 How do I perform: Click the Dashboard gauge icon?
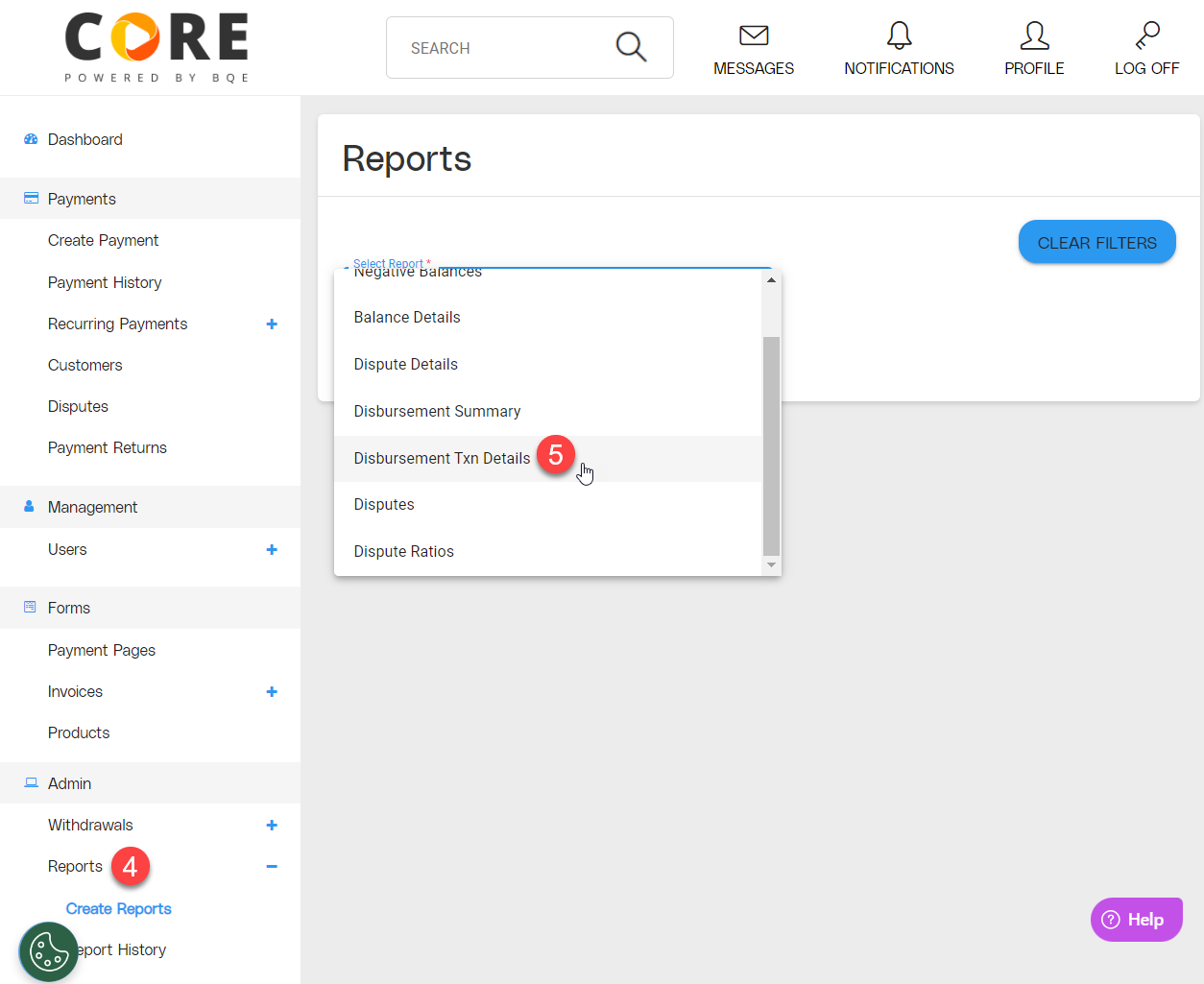point(29,138)
